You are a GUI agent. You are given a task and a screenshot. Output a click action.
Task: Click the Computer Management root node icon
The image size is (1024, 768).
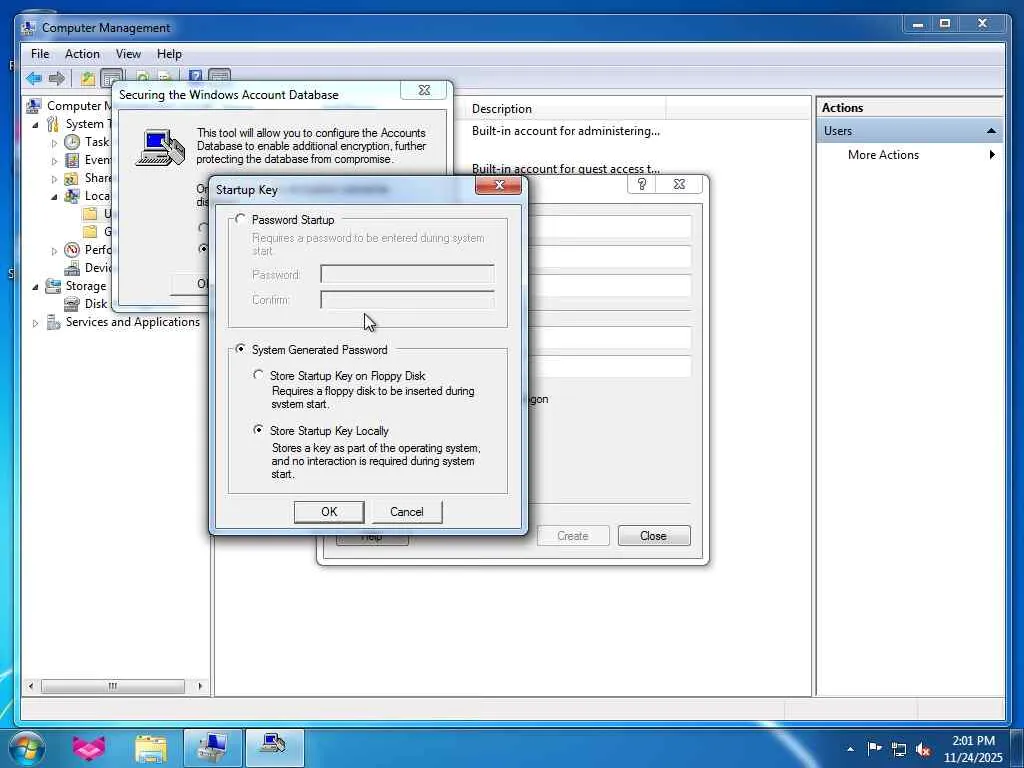click(x=34, y=105)
